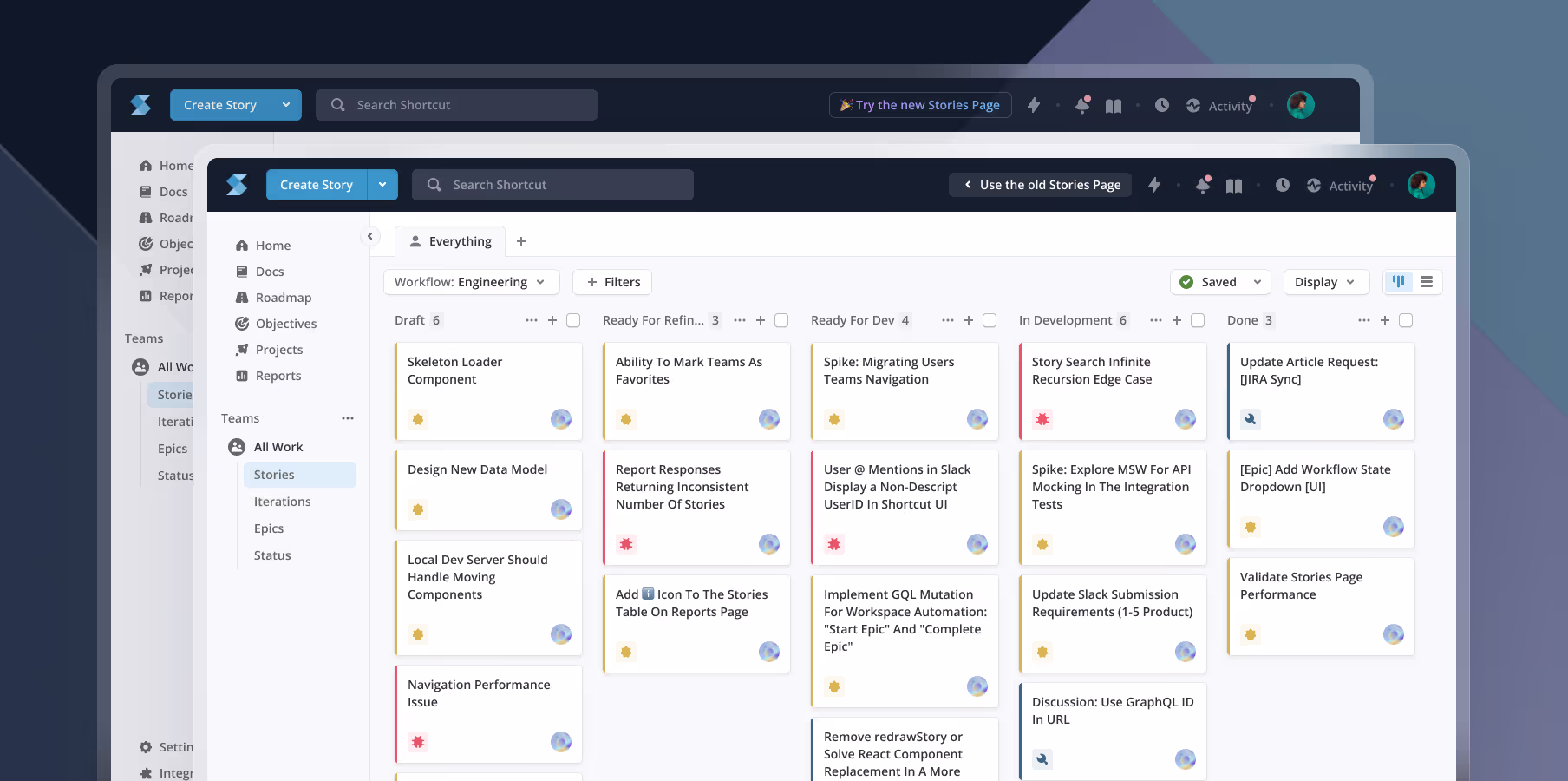
Task: Select all stories in Draft column checkbox
Action: coord(573,320)
